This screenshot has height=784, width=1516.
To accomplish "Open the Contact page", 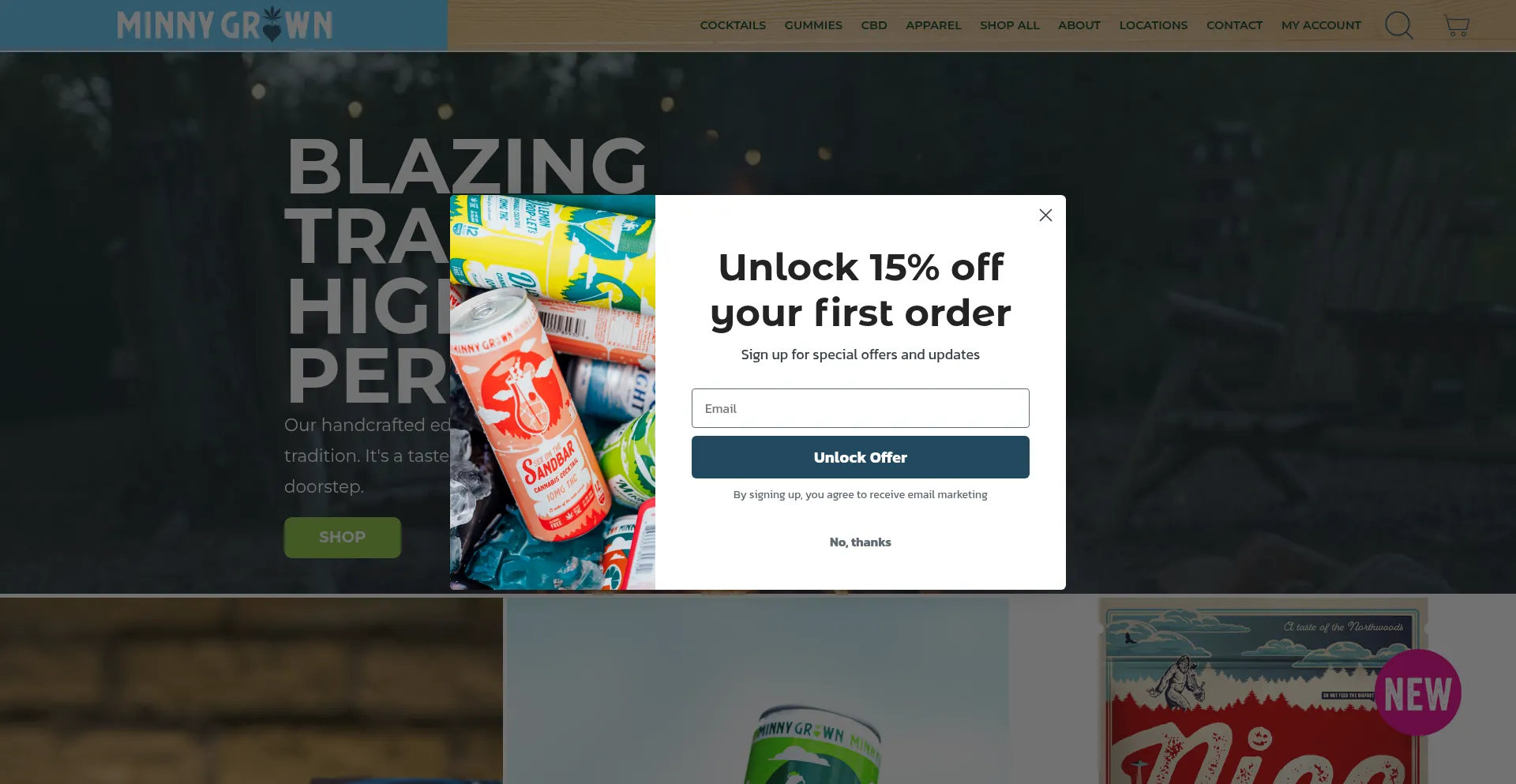I will click(1234, 25).
